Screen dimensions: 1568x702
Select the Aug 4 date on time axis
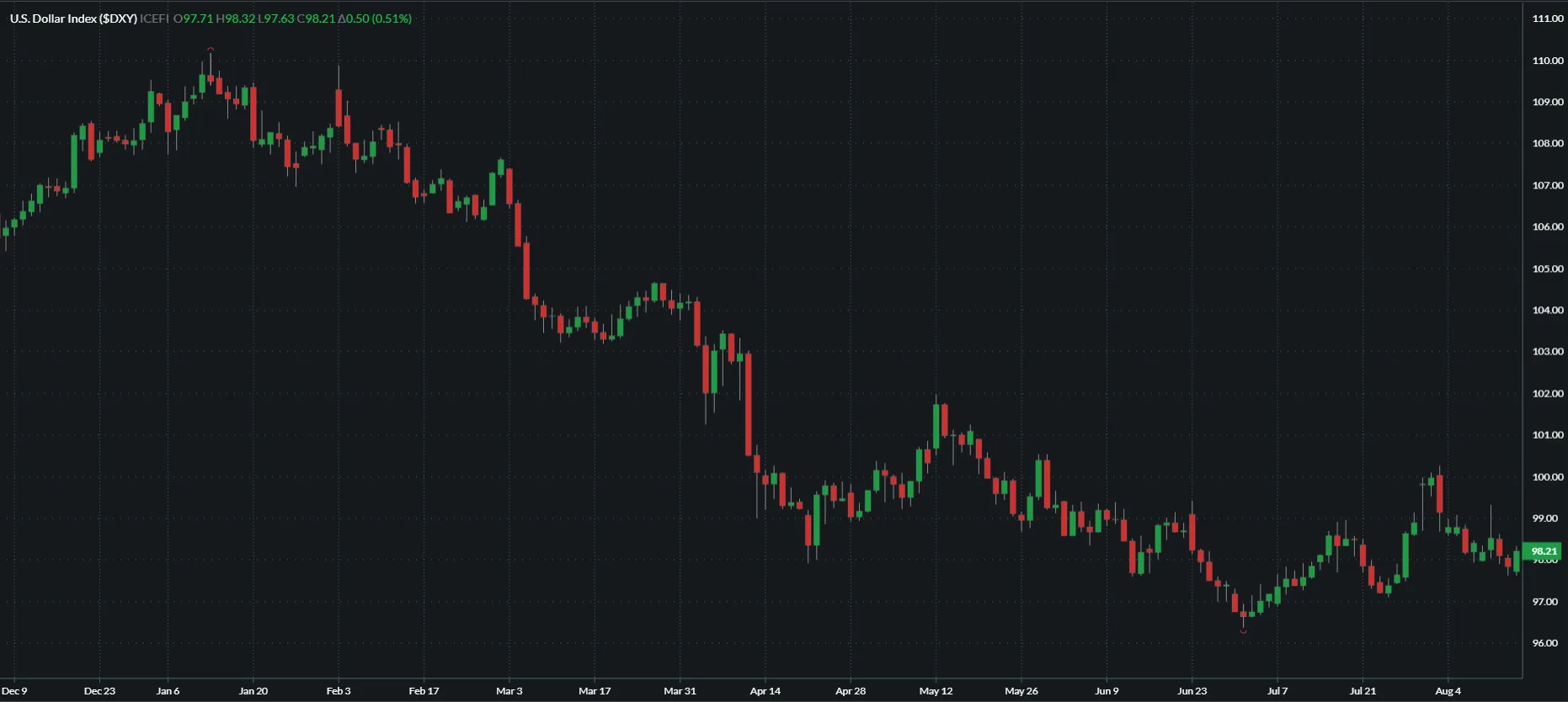(x=1448, y=691)
